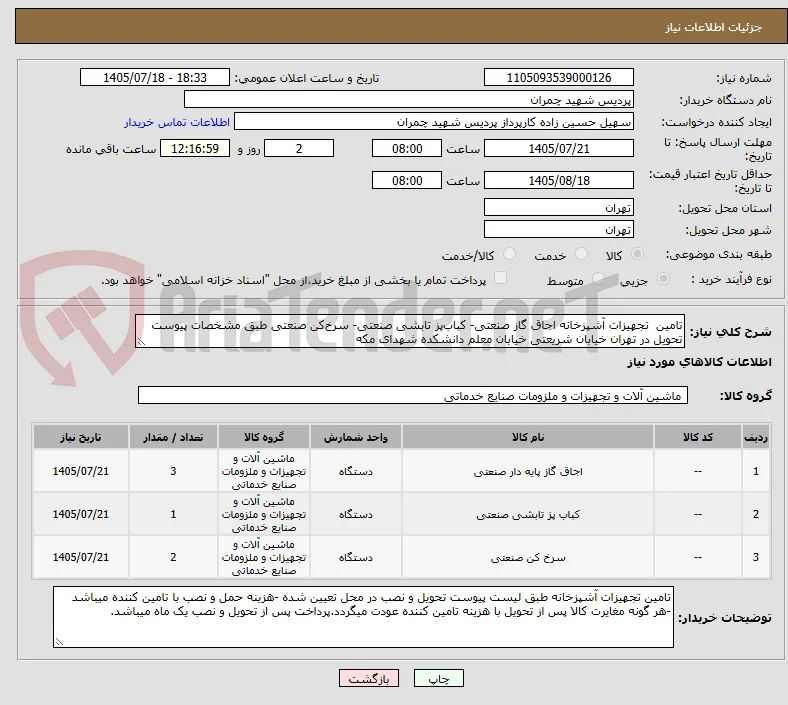Click the گروه کالا field ماشین آلات
The width and height of the screenshot is (788, 705).
pyautogui.click(x=413, y=395)
